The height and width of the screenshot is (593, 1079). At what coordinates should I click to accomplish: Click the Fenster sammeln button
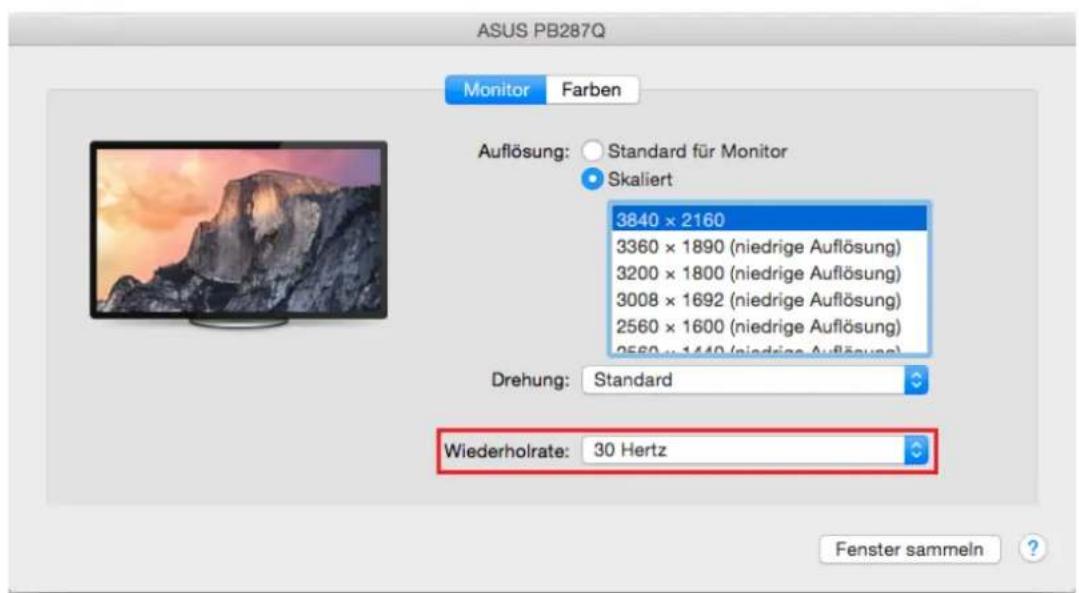pos(909,550)
